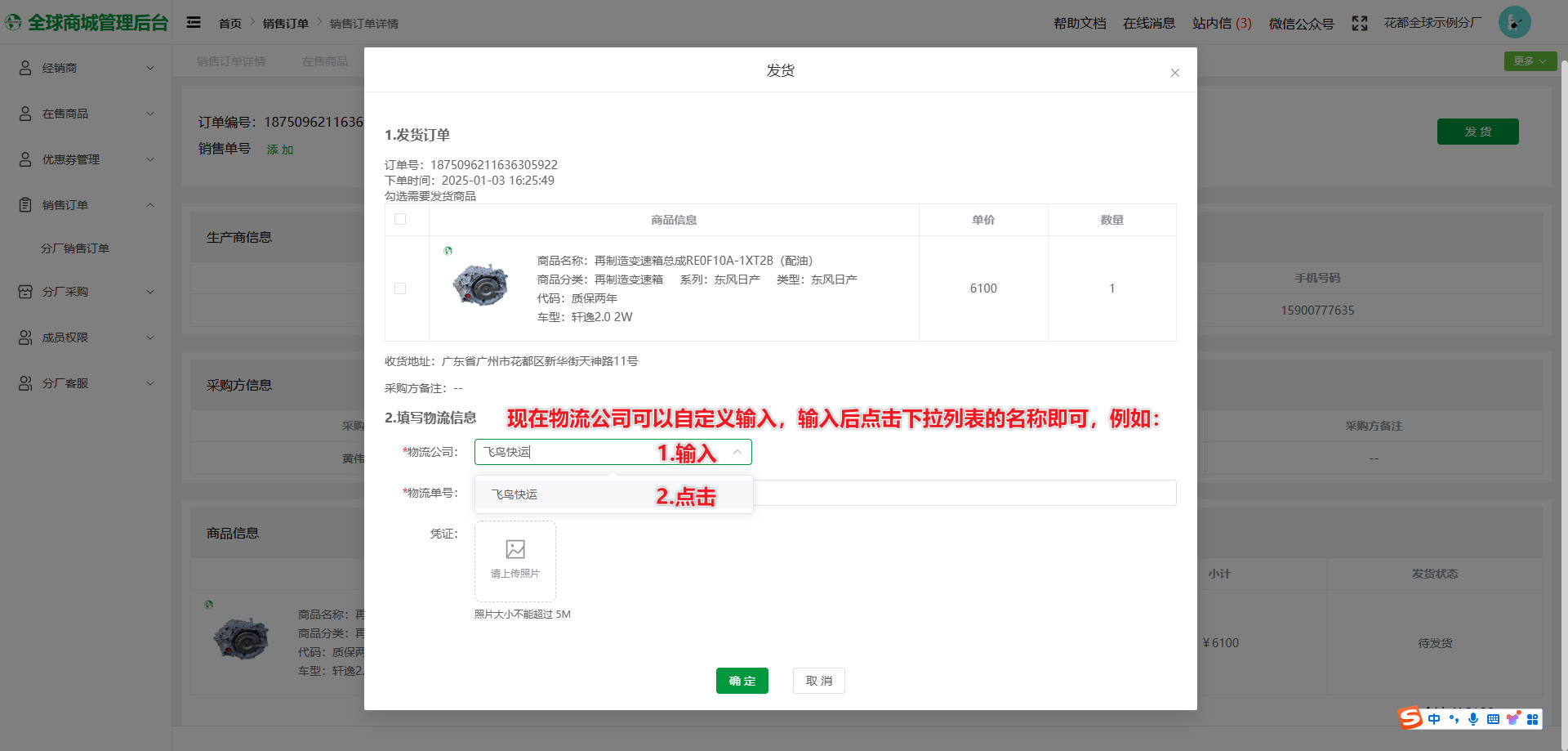Click 帮助文档 in the top menu
Viewport: 1568px width, 751px height.
(x=1080, y=24)
